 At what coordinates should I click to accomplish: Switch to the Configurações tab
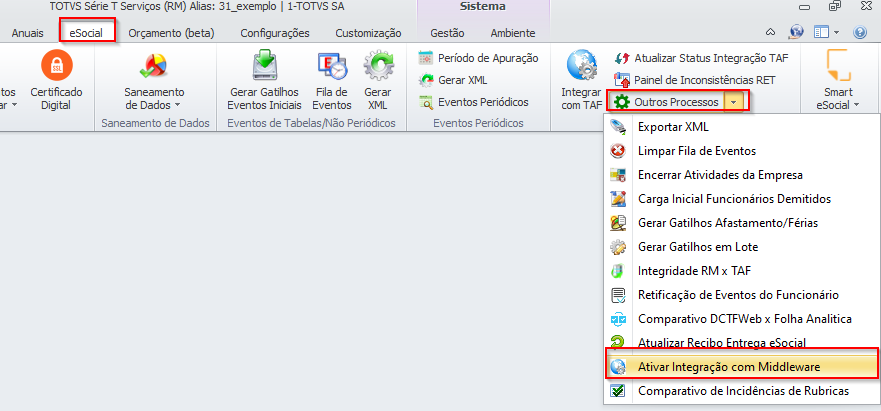(x=275, y=33)
